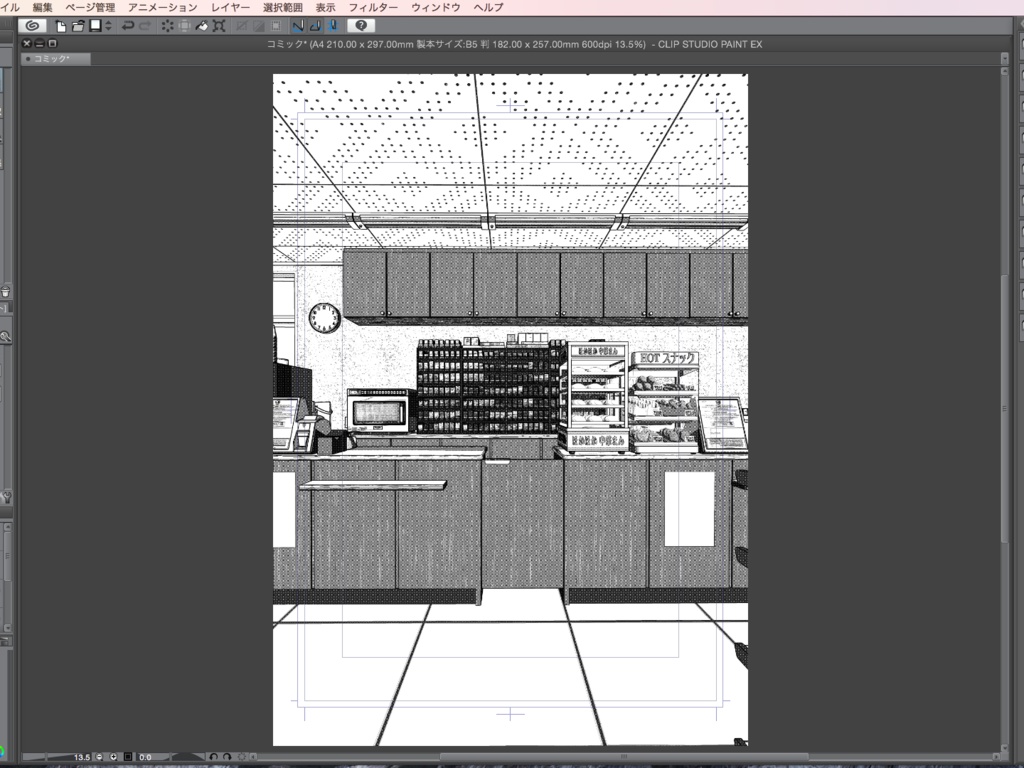Open the 表示 menu
Screen dimensions: 1024x768
tap(325, 7)
